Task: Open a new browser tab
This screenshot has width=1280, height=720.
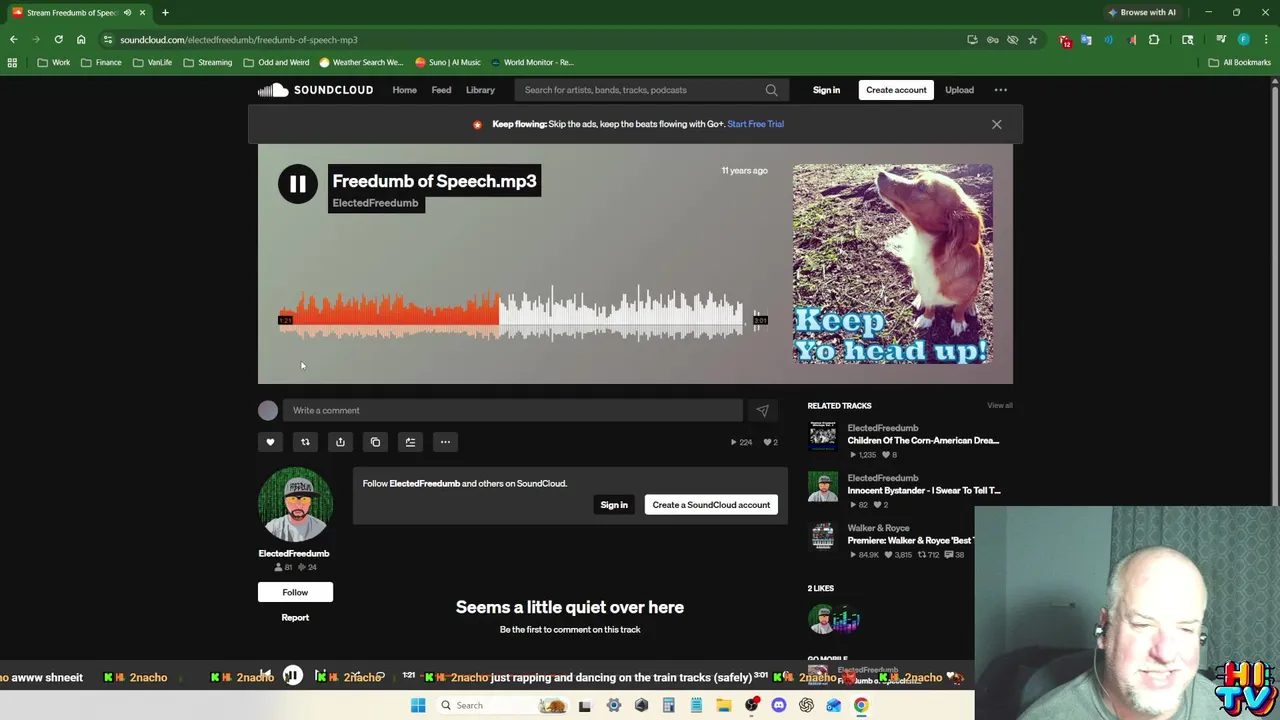Action: coord(165,12)
